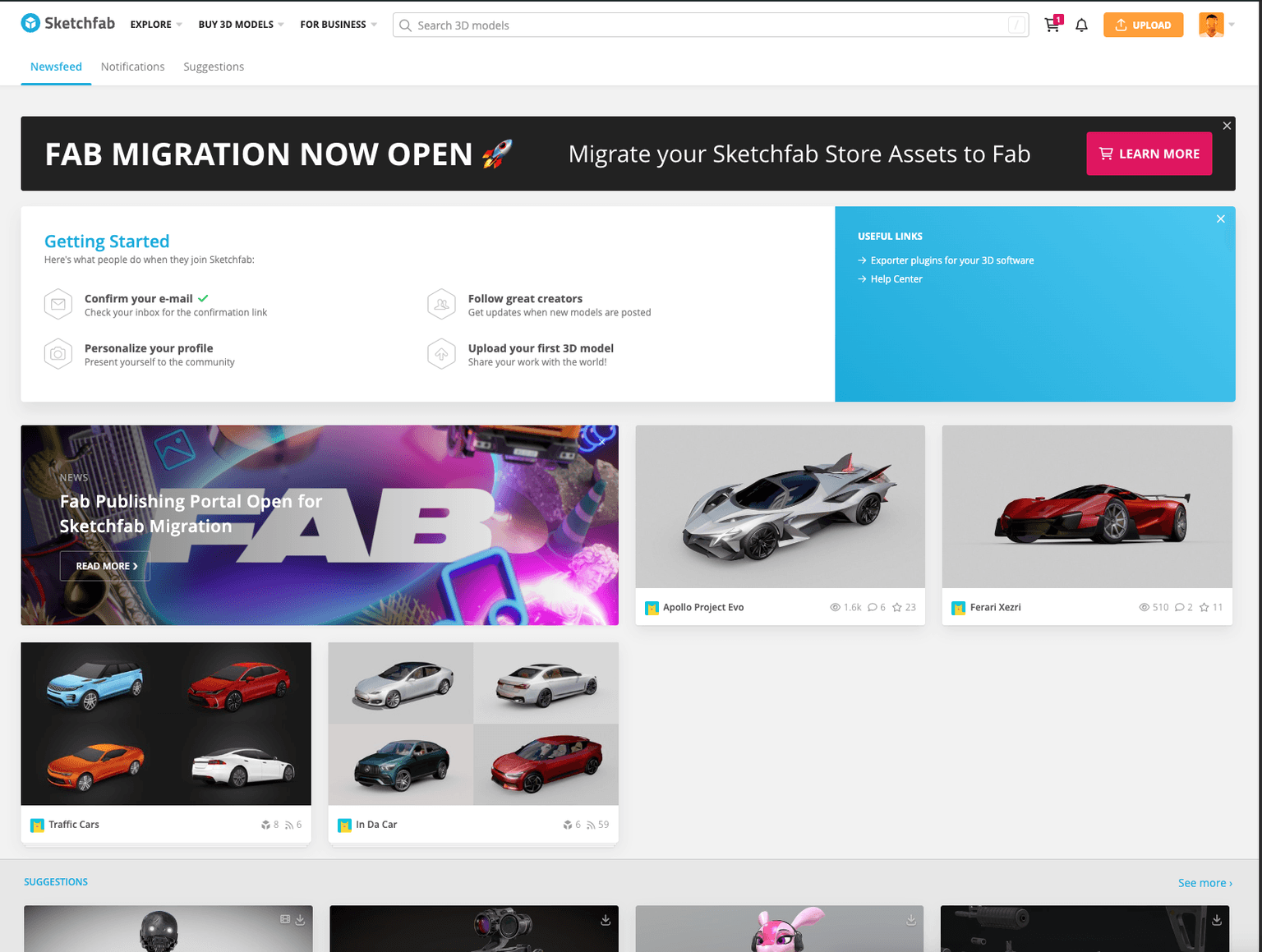Viewport: 1262px width, 952px height.
Task: Open the Help Center link
Action: (896, 278)
